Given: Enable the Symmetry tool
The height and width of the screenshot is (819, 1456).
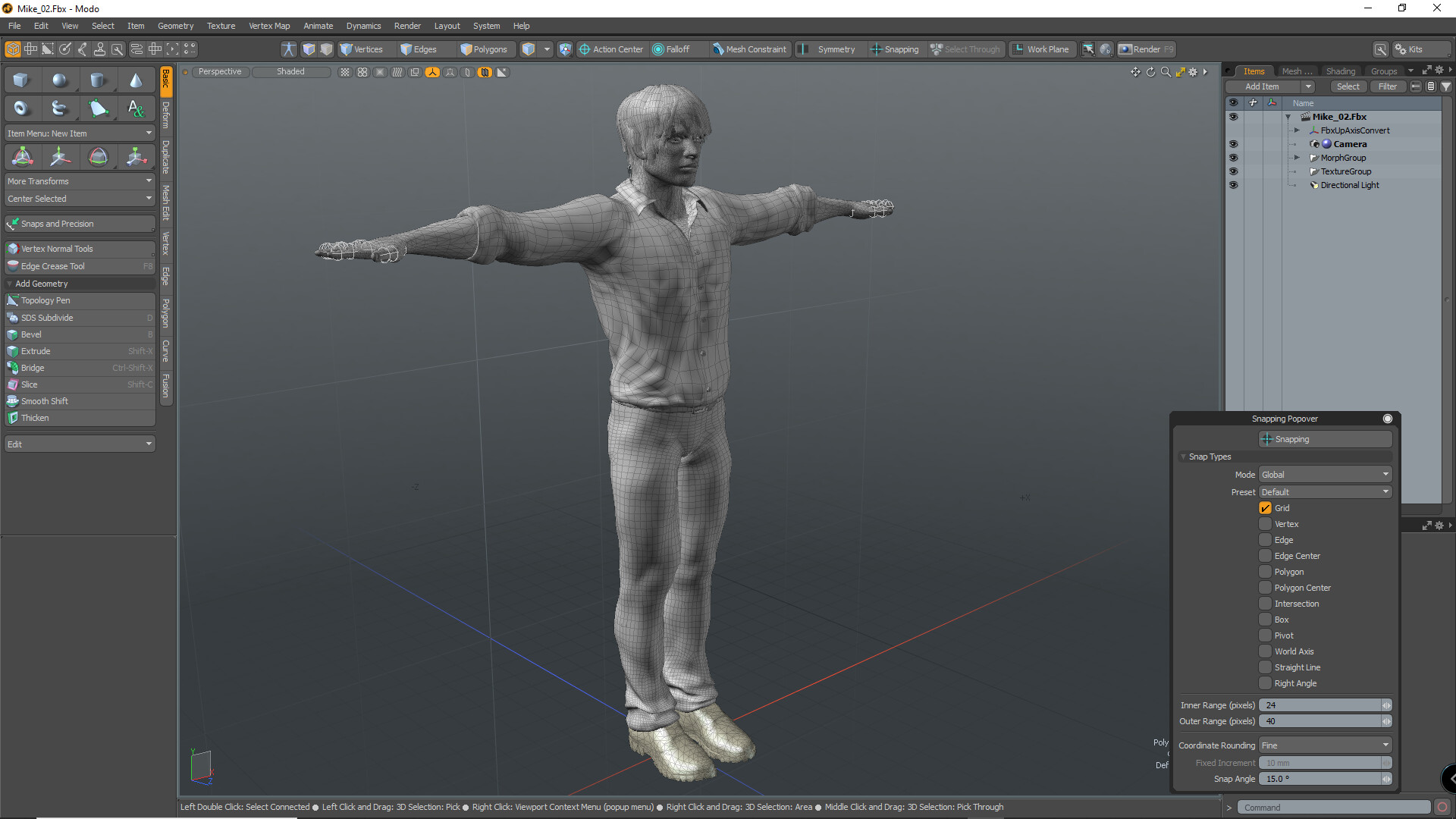Looking at the screenshot, I should pos(830,49).
